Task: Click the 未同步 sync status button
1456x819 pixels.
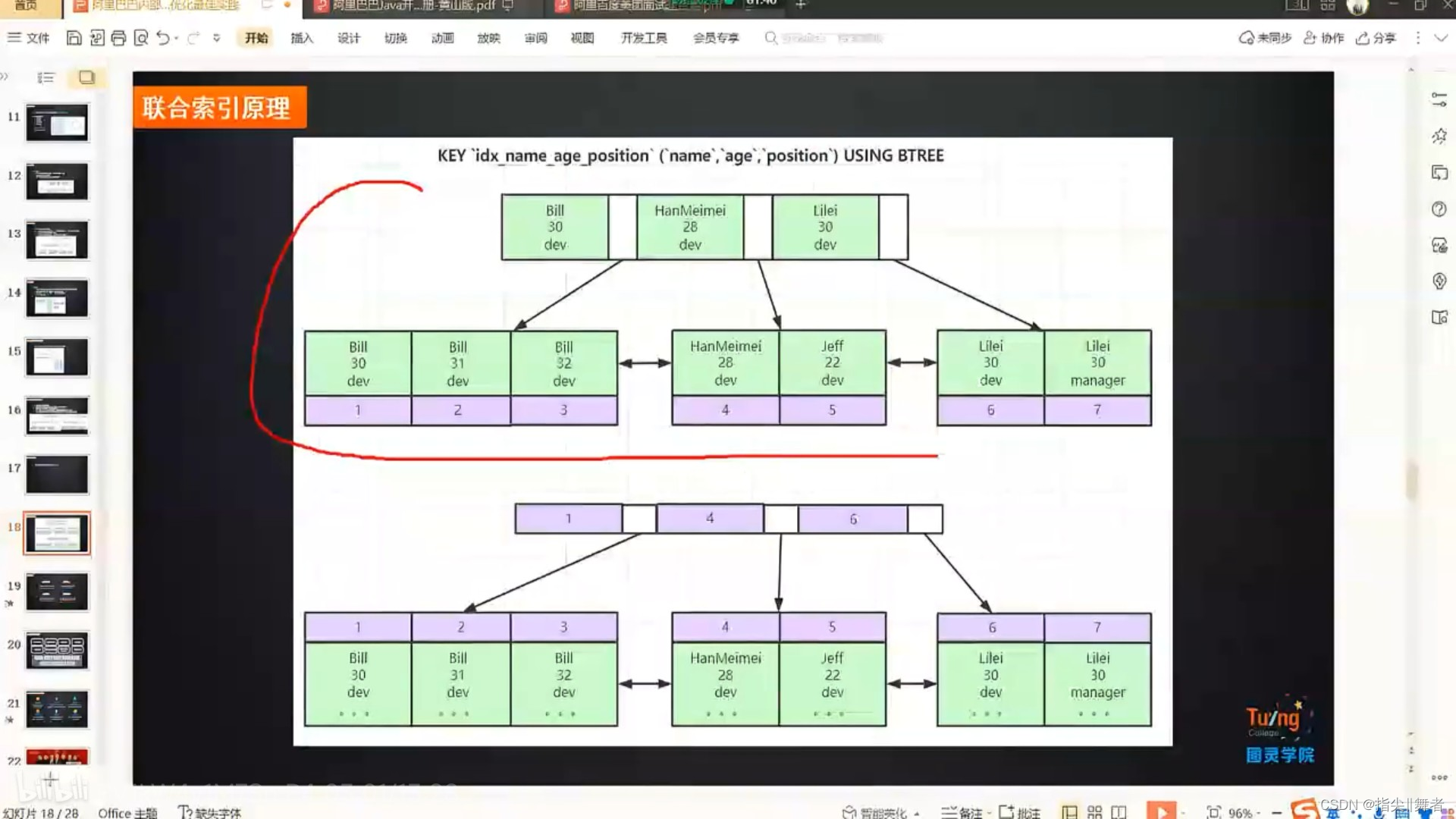Action: point(1264,38)
